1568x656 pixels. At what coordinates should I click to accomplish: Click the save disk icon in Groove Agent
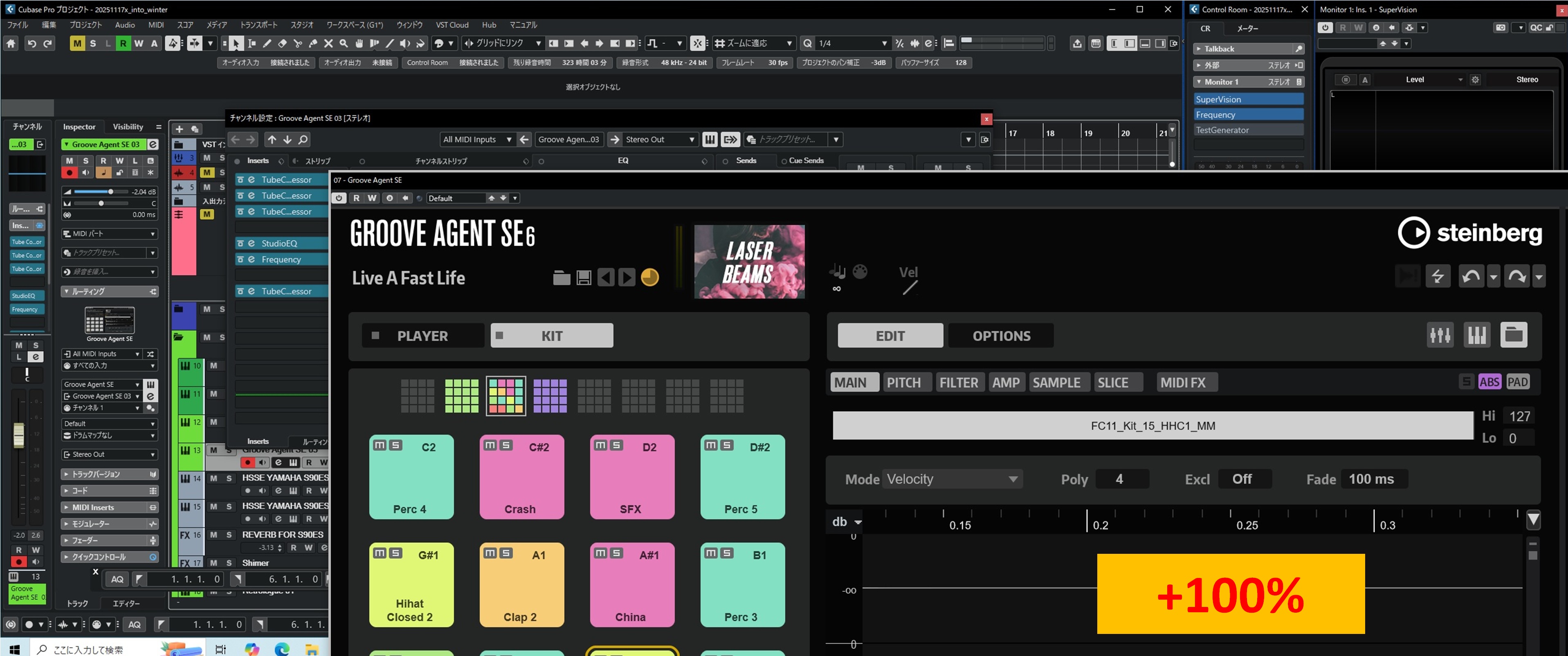tap(584, 277)
